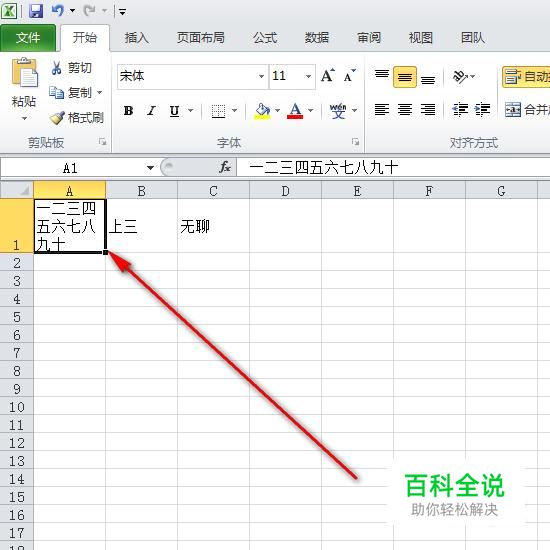The width and height of the screenshot is (550, 550).
Task: Click the decrease indent icon
Action: 460,110
